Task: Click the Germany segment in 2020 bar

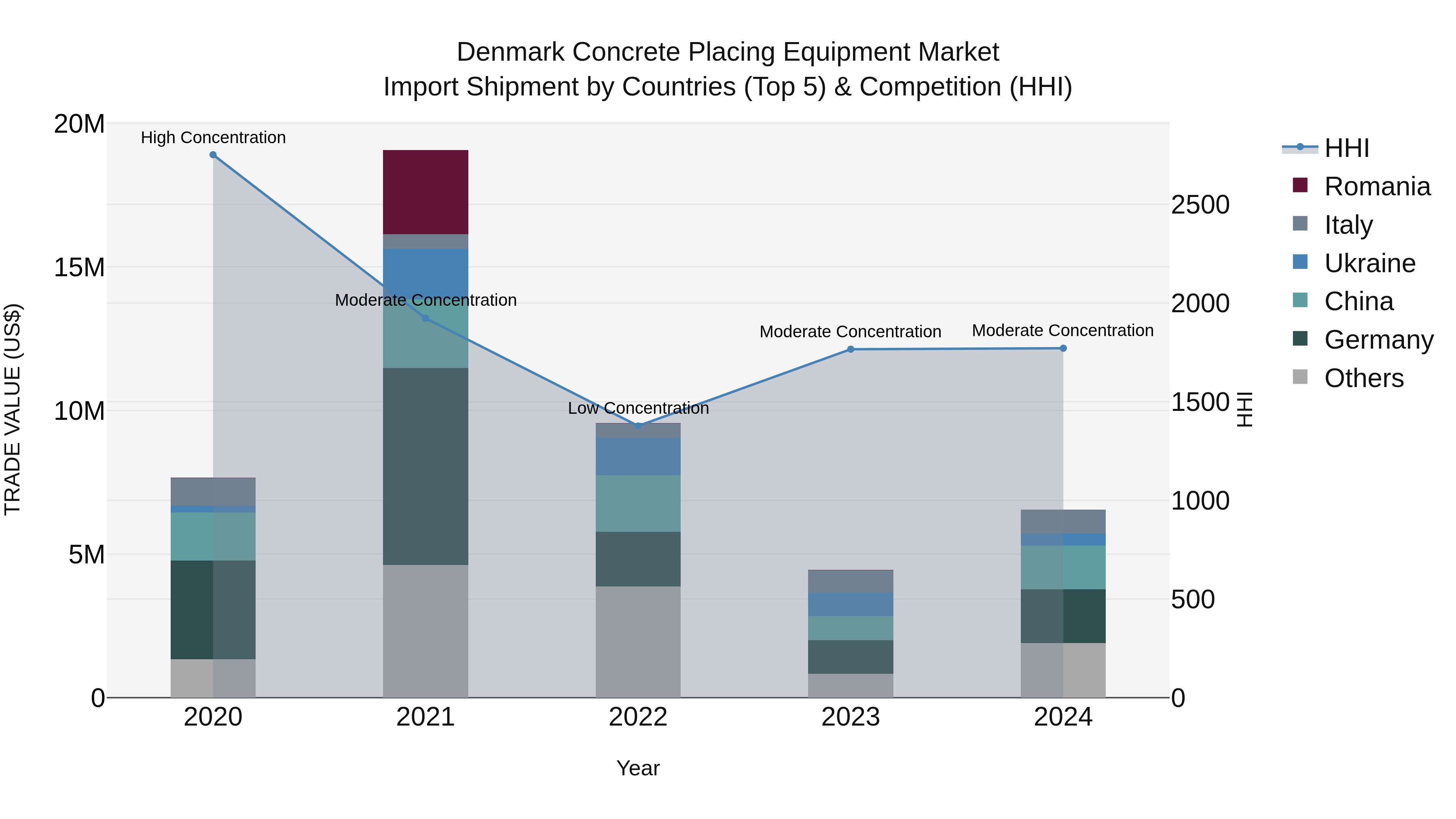Action: pyautogui.click(x=213, y=610)
